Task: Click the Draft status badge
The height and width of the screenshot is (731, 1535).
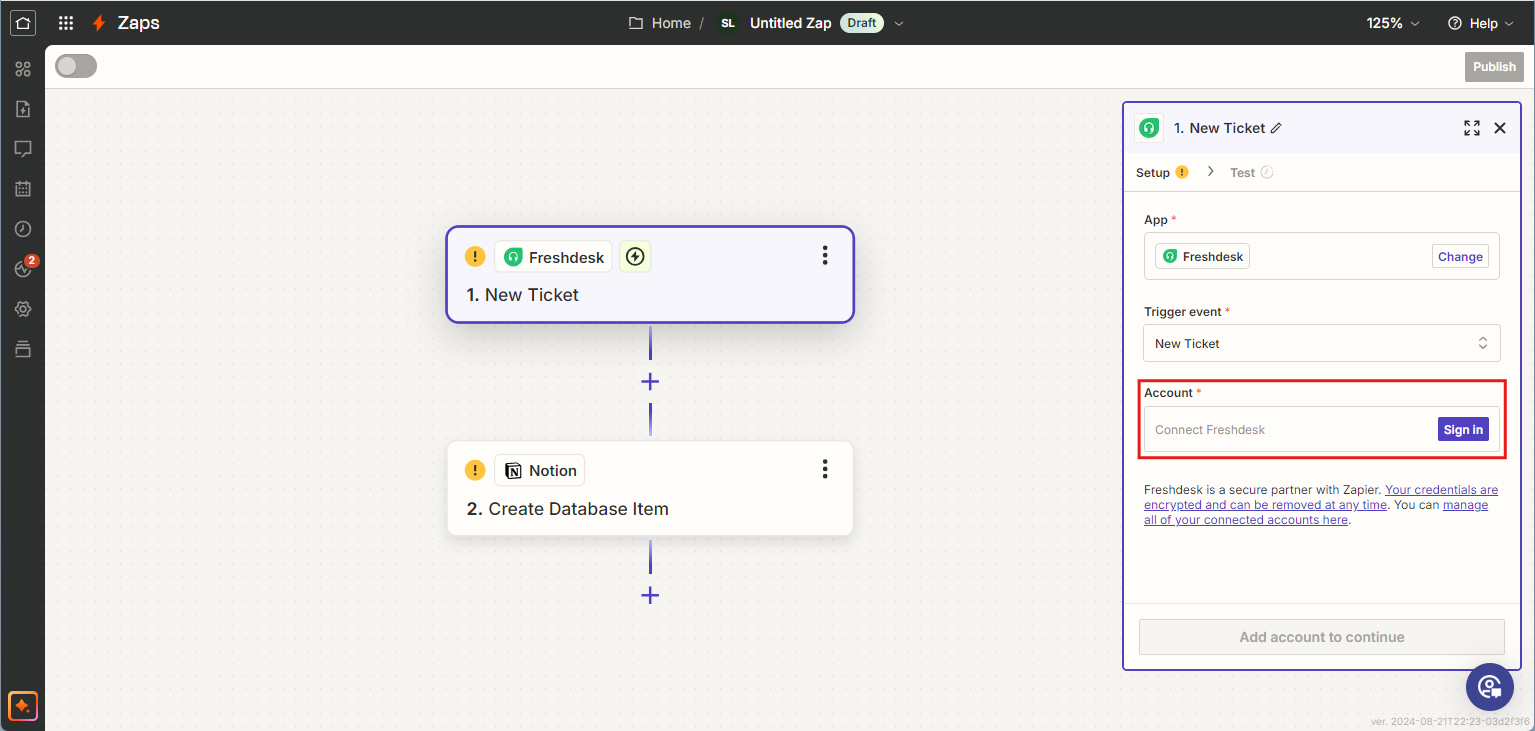Action: click(862, 23)
